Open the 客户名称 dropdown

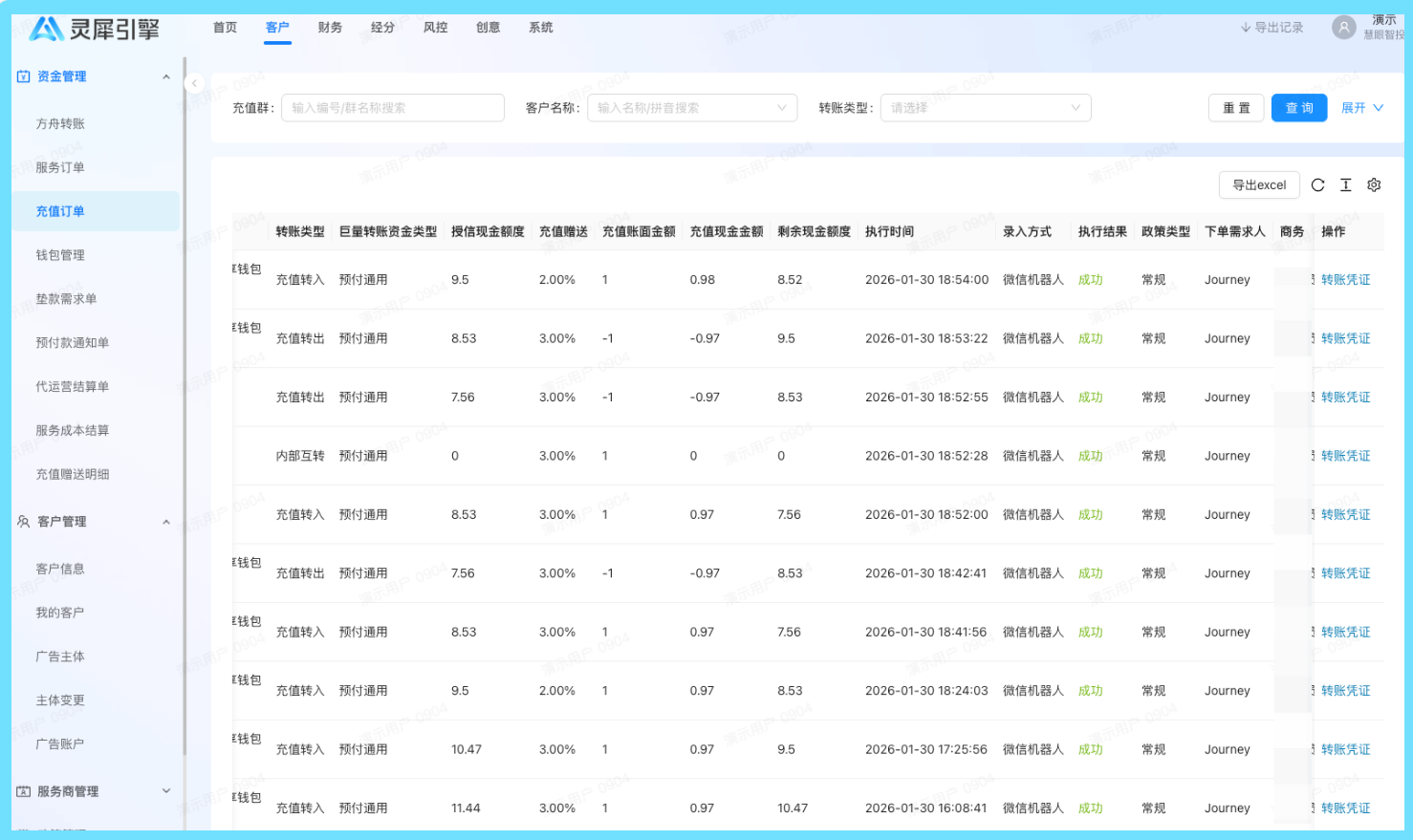pos(692,108)
